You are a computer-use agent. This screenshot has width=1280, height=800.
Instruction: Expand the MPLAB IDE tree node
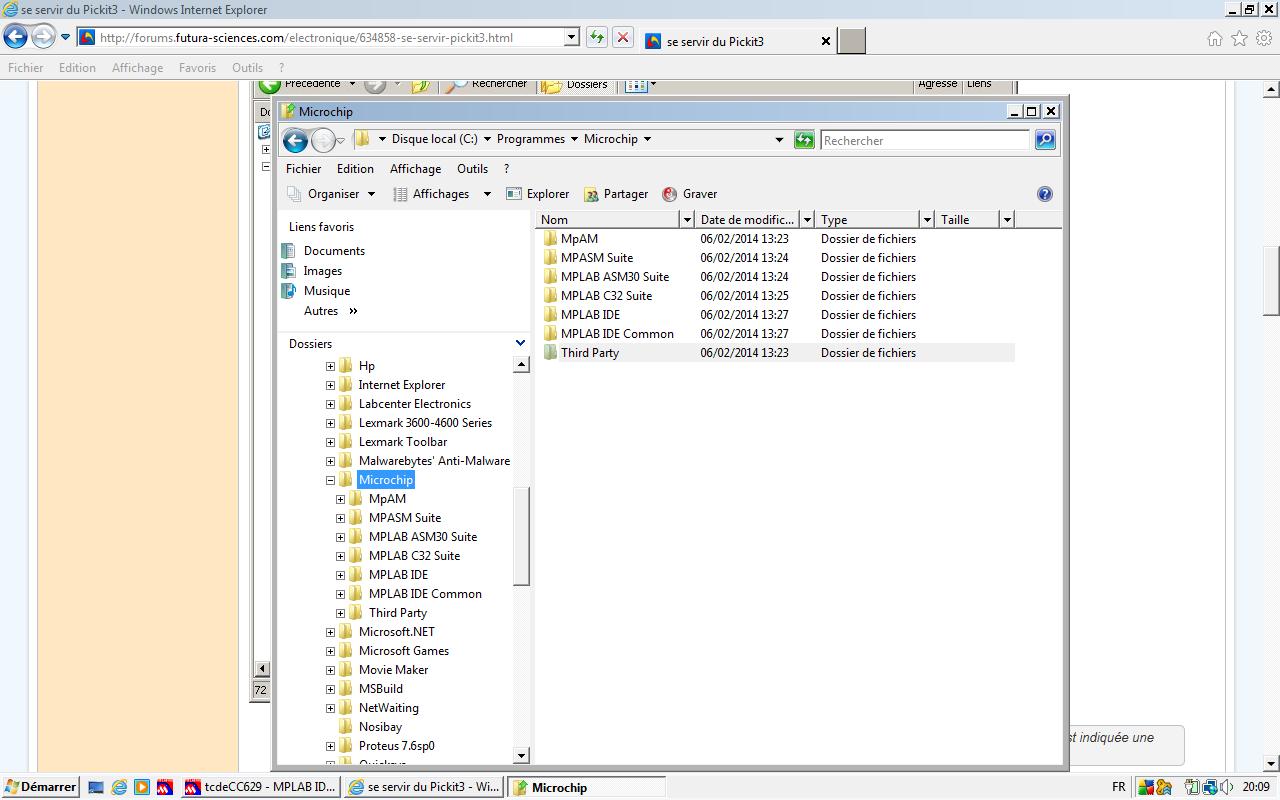pos(340,575)
